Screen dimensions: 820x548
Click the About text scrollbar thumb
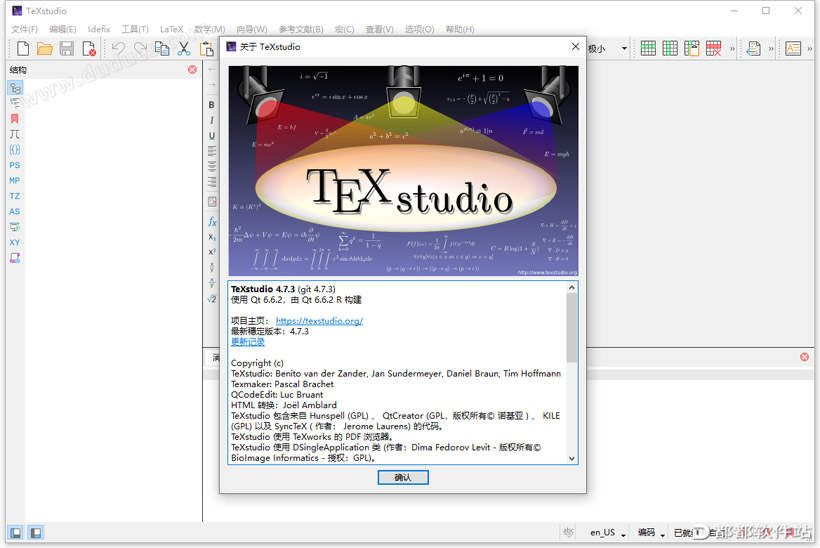pyautogui.click(x=572, y=327)
